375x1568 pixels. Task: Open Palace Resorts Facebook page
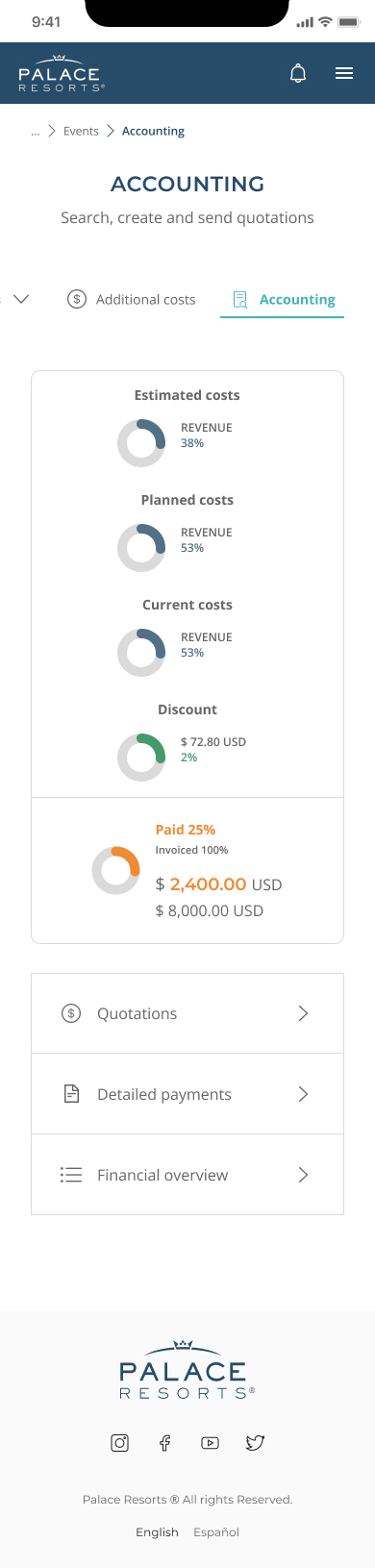(164, 1442)
